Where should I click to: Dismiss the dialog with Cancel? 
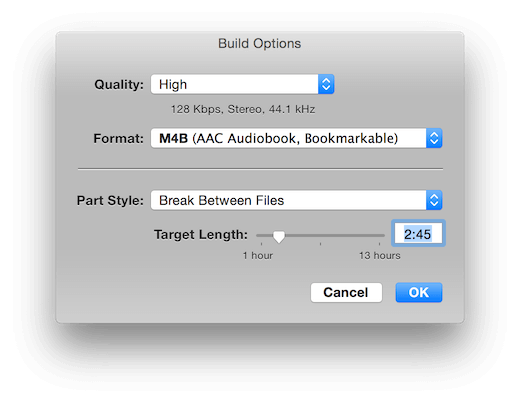[x=346, y=292]
